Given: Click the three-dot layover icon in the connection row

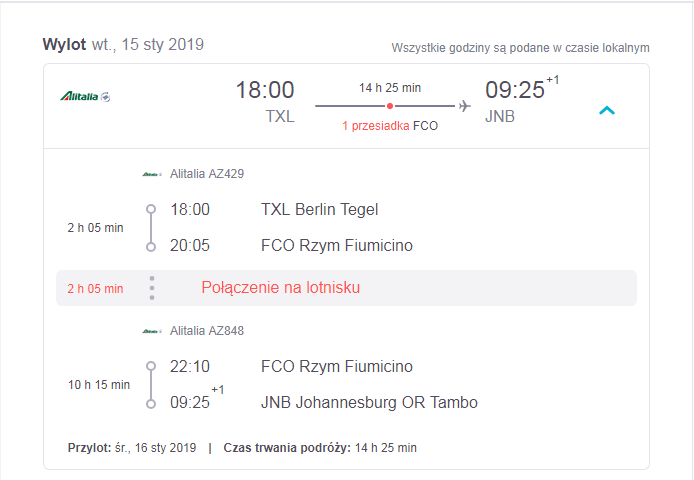Looking at the screenshot, I should (152, 288).
